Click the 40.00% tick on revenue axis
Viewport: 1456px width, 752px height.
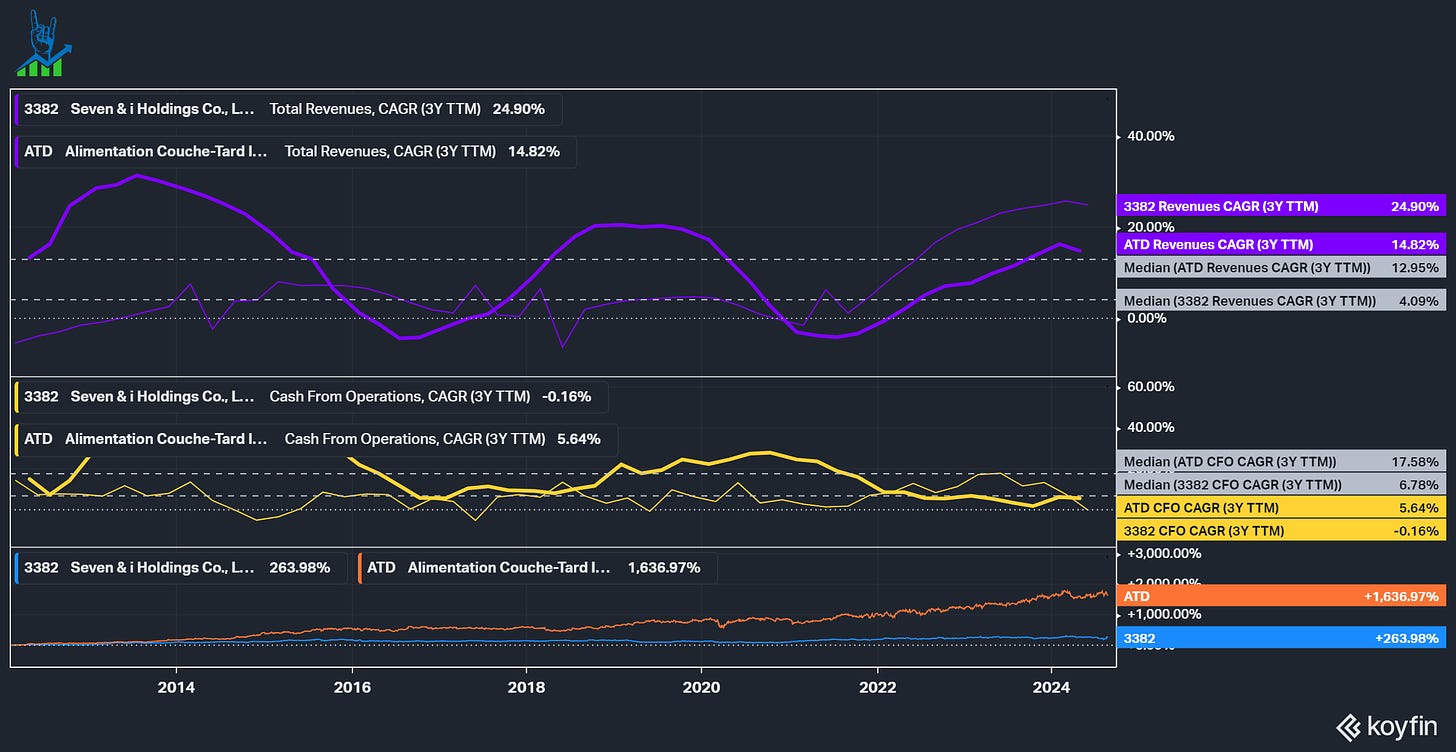(x=1149, y=136)
